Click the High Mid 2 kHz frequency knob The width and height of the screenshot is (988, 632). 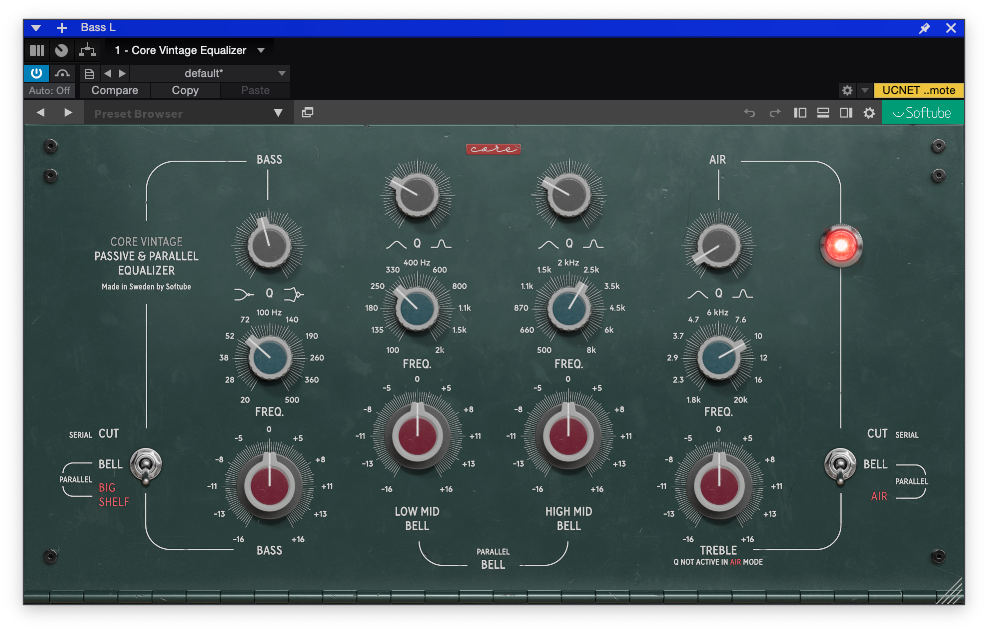(568, 308)
